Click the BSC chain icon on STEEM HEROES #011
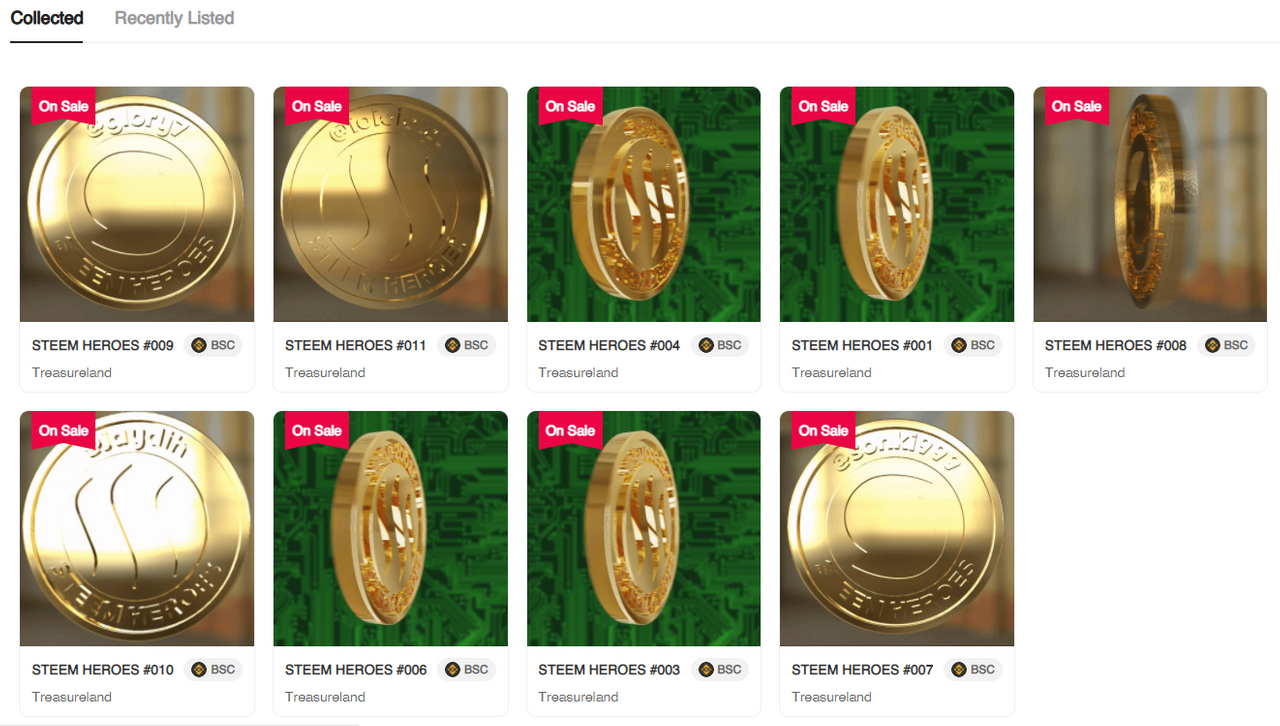Screen dimensions: 1280x726 coord(452,345)
